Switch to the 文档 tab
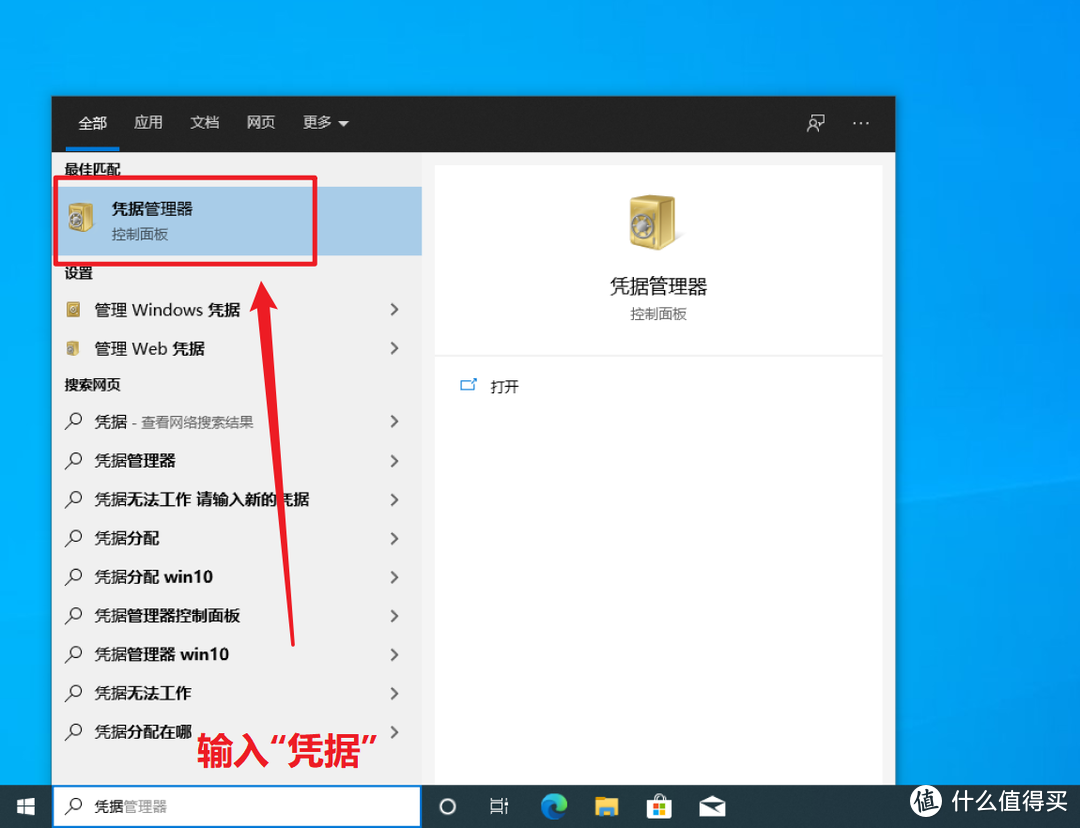The image size is (1080, 828). coord(205,123)
